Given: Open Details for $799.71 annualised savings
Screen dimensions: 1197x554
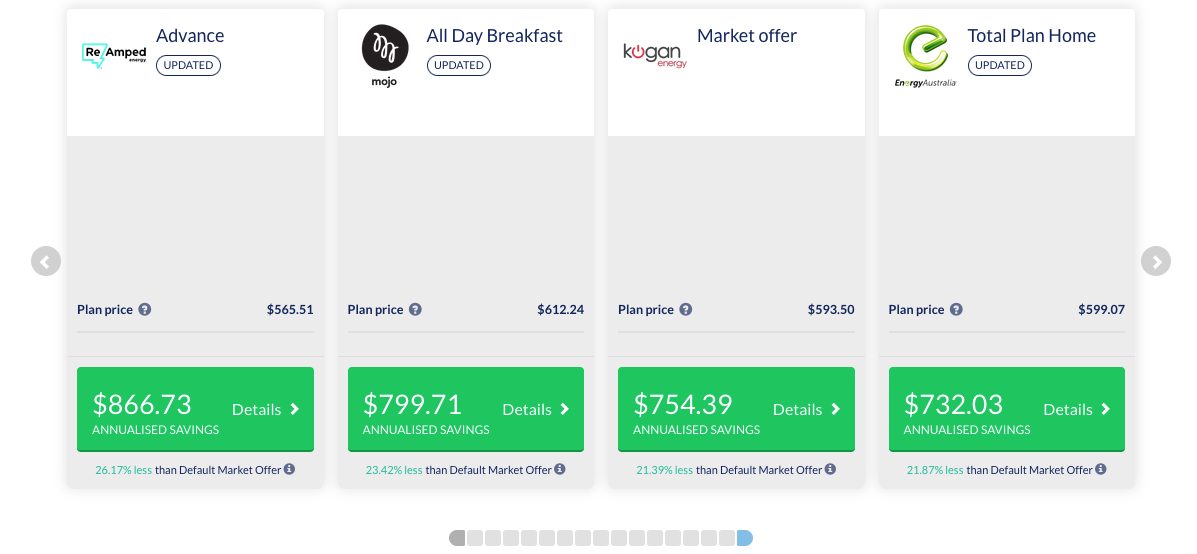Looking at the screenshot, I should pos(536,409).
